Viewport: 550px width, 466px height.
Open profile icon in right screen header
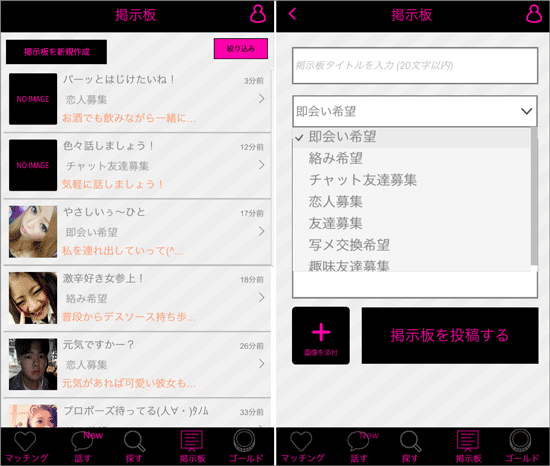pyautogui.click(x=534, y=14)
